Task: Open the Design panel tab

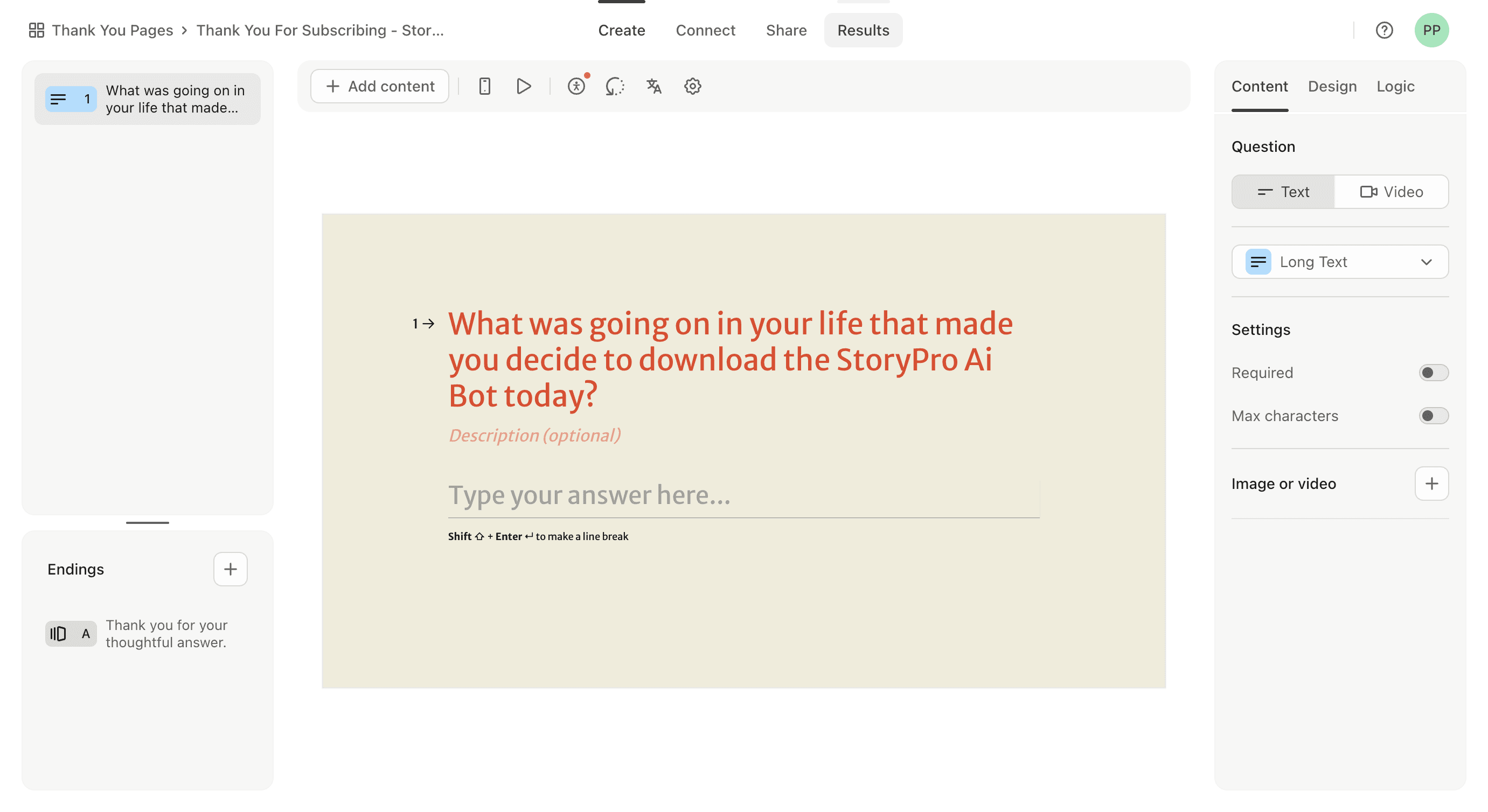Action: [1332, 86]
